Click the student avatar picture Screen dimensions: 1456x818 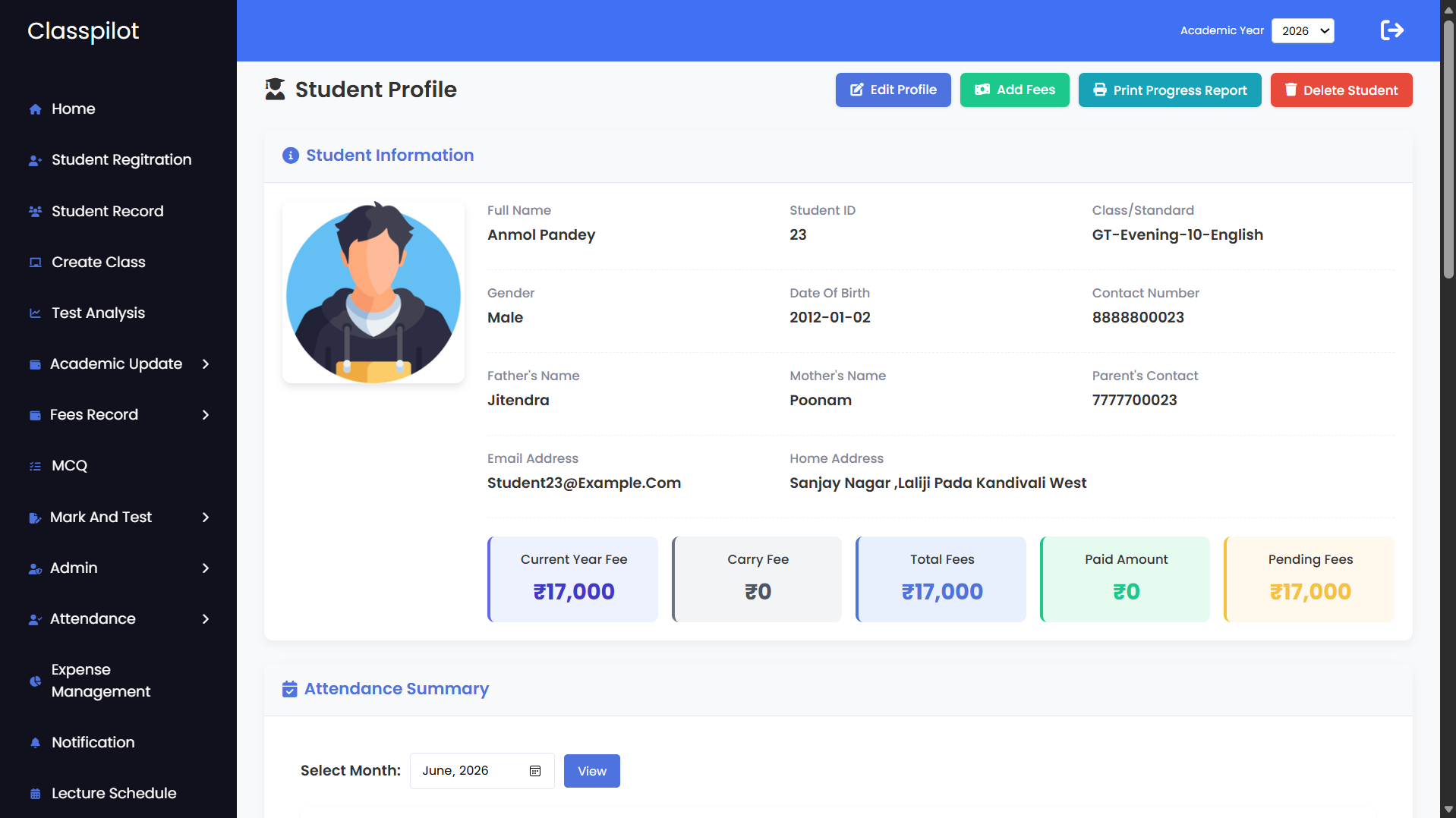point(373,292)
